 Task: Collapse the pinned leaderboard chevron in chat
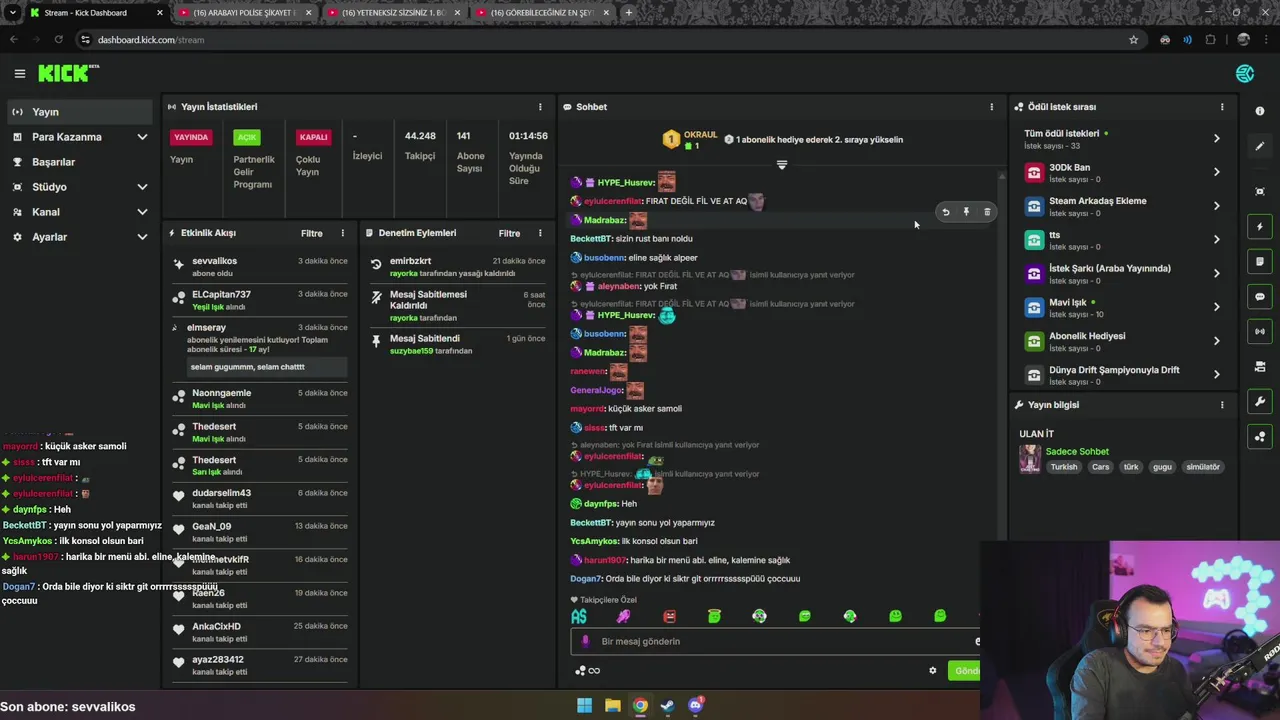(x=782, y=164)
